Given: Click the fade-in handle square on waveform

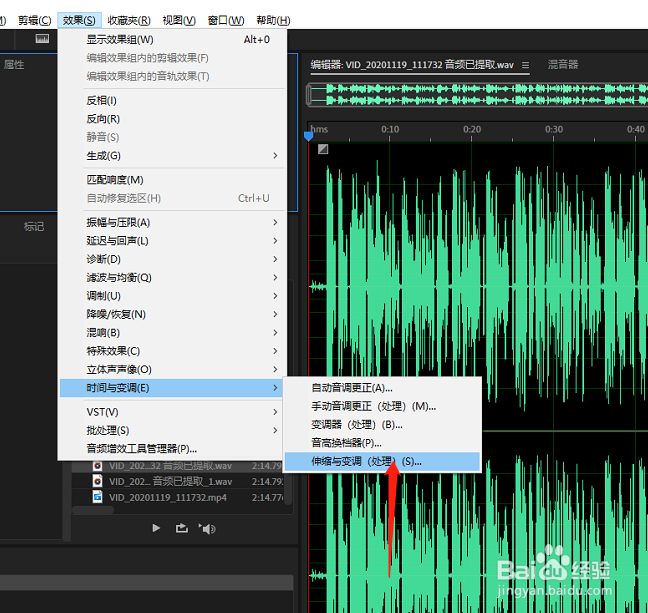Looking at the screenshot, I should click(323, 149).
